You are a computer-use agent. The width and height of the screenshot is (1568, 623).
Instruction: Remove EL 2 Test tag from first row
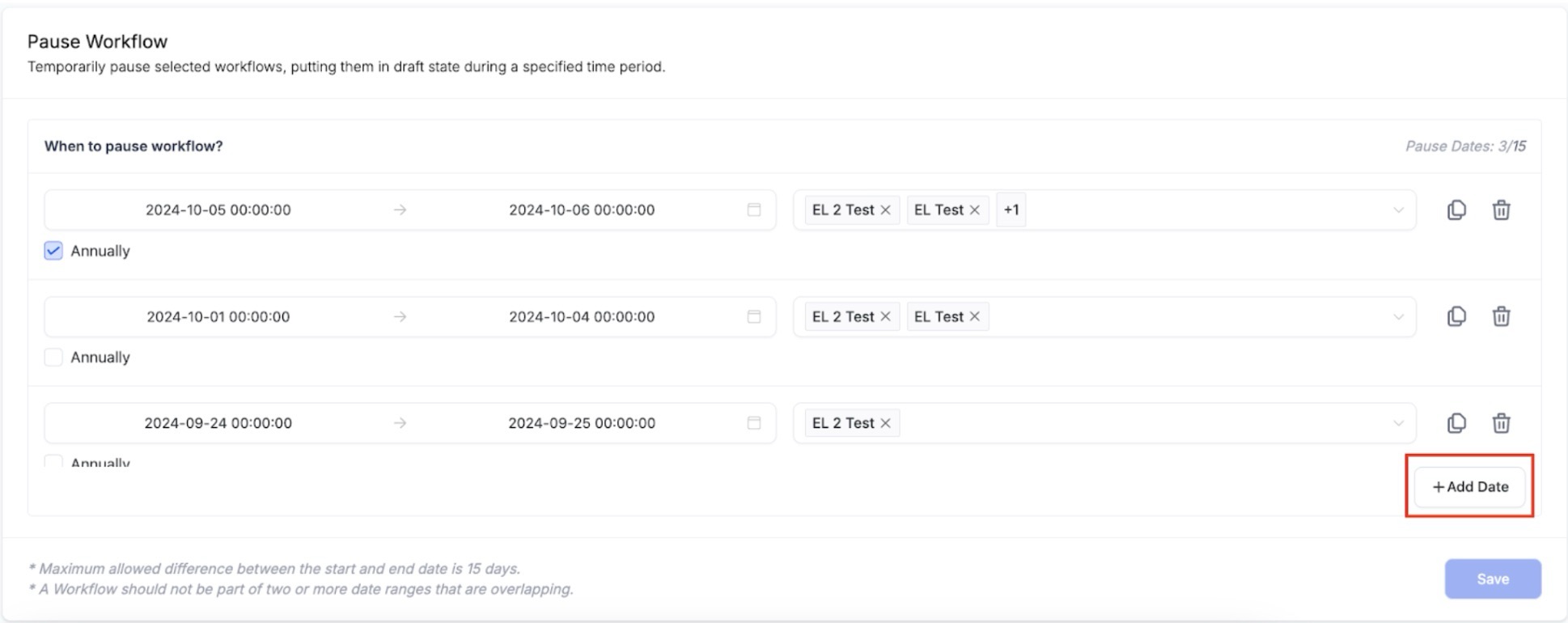[886, 210]
